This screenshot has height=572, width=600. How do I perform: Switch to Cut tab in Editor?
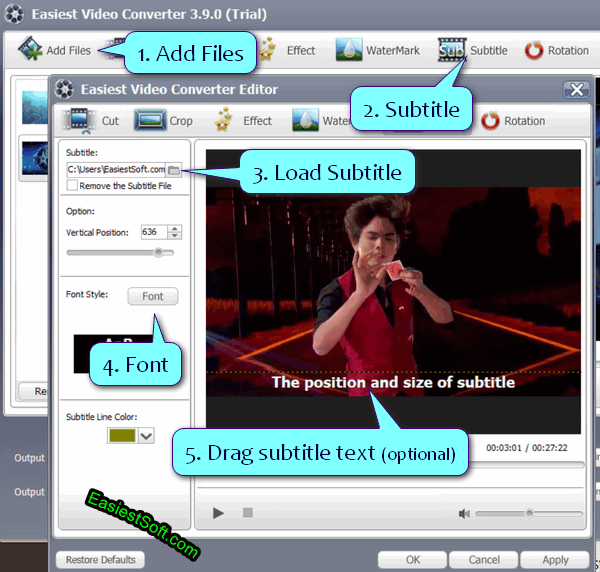coord(91,121)
